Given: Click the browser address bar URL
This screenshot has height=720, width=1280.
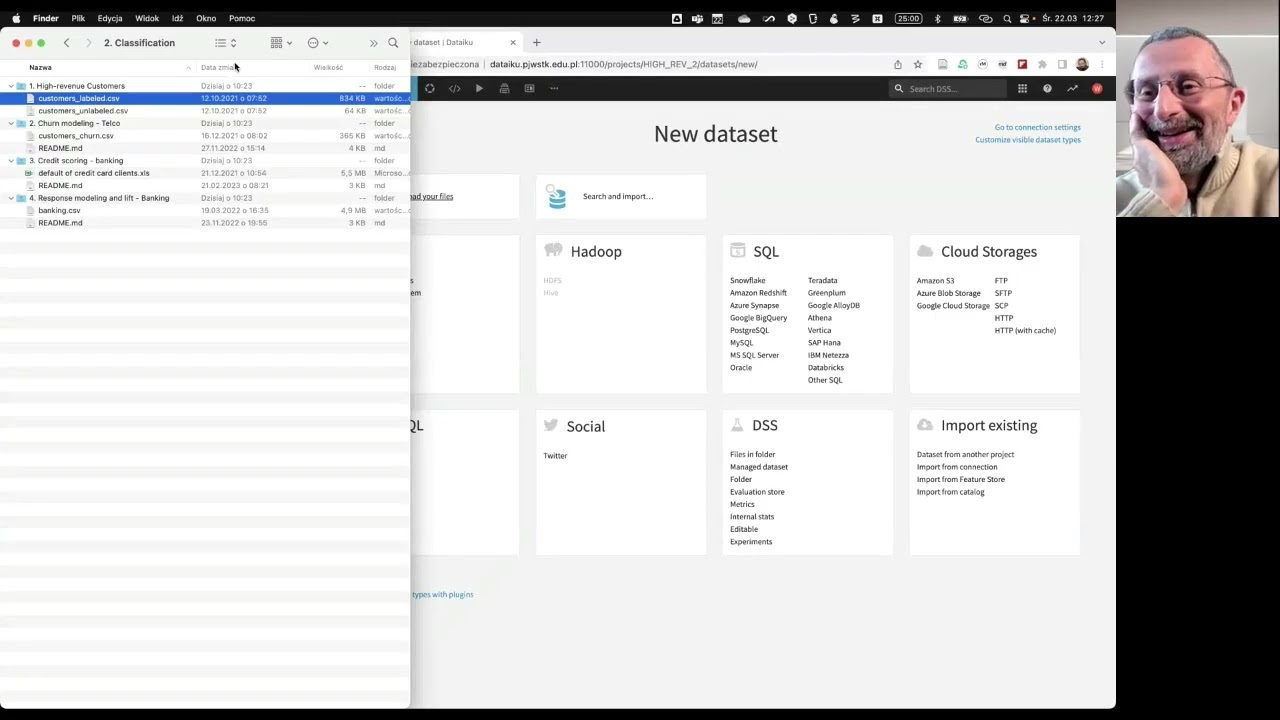Looking at the screenshot, I should (623, 64).
